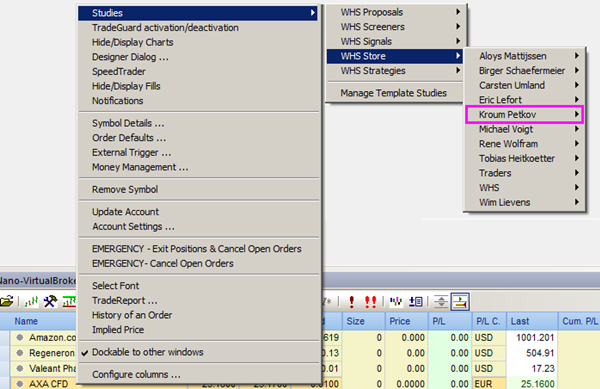Screen dimensions: 600x389
Task: Click the status dot beside Valeant row
Action: coord(20,368)
